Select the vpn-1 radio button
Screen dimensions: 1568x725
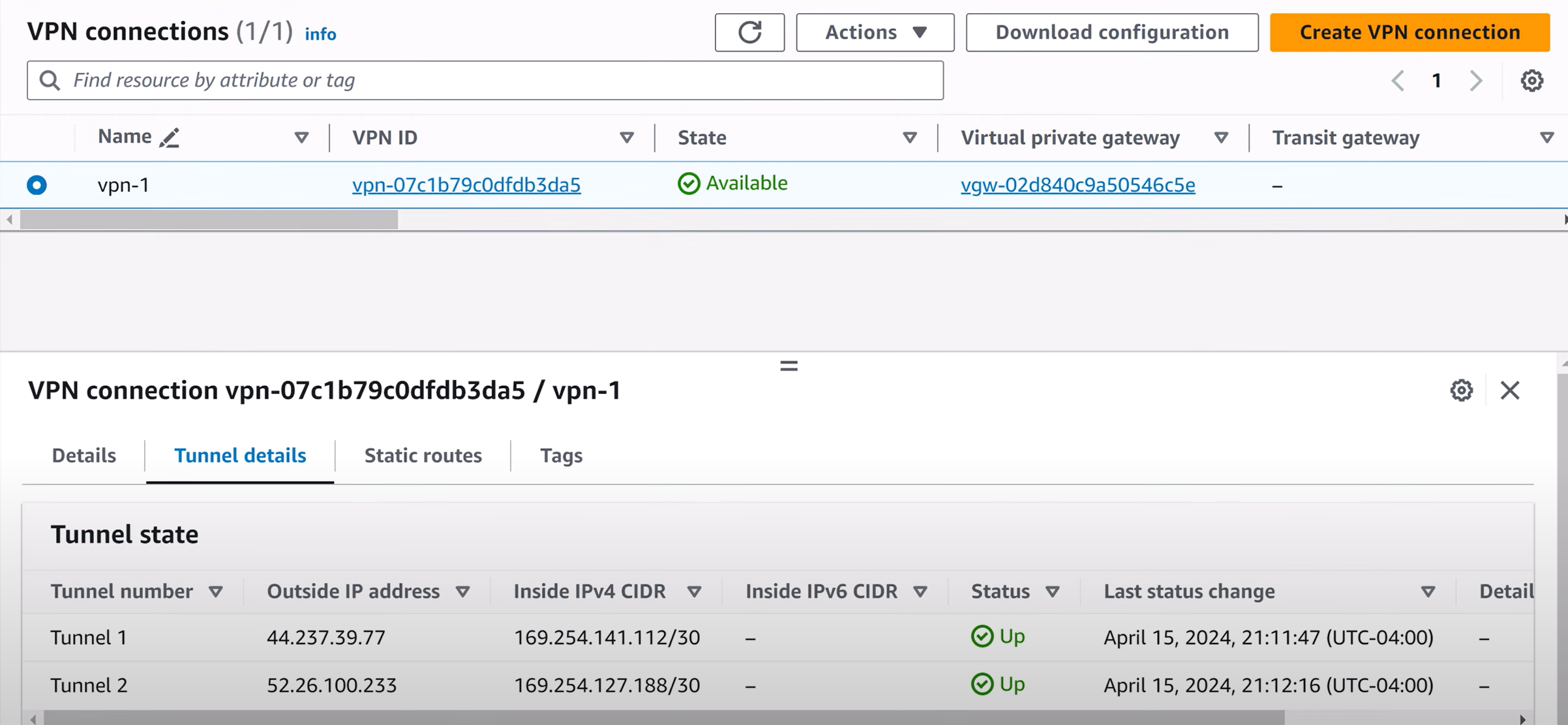coord(37,185)
